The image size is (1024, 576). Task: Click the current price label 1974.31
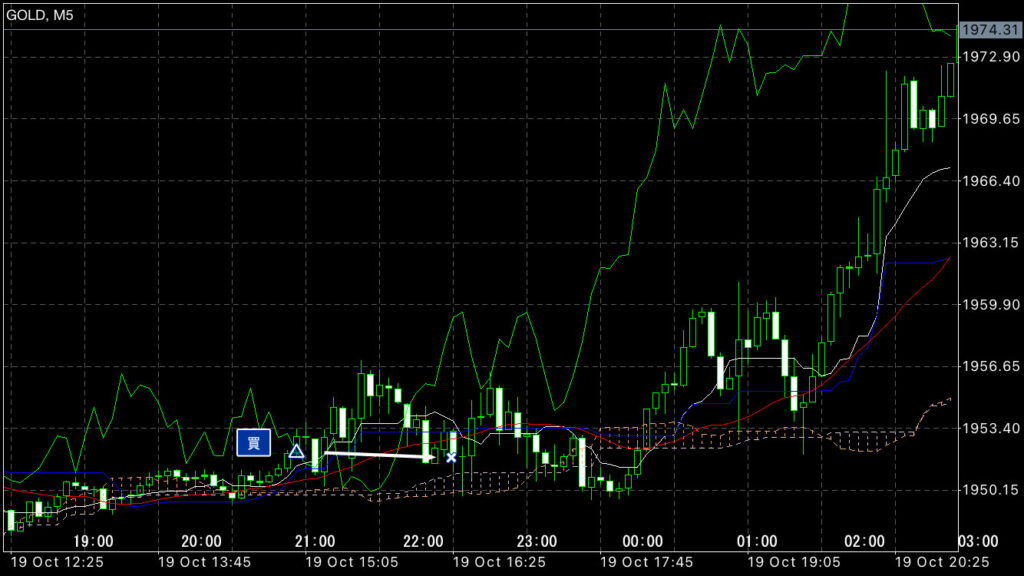(x=984, y=31)
